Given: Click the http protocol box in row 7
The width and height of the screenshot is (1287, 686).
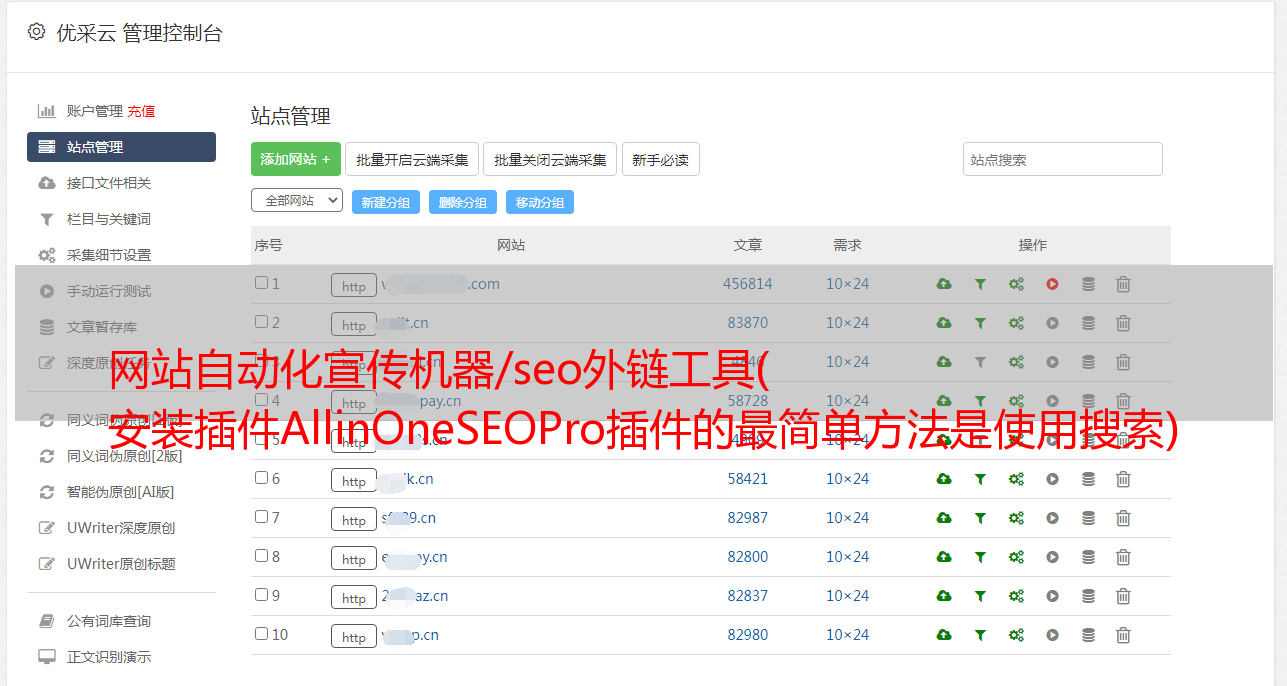Looking at the screenshot, I should (x=354, y=520).
